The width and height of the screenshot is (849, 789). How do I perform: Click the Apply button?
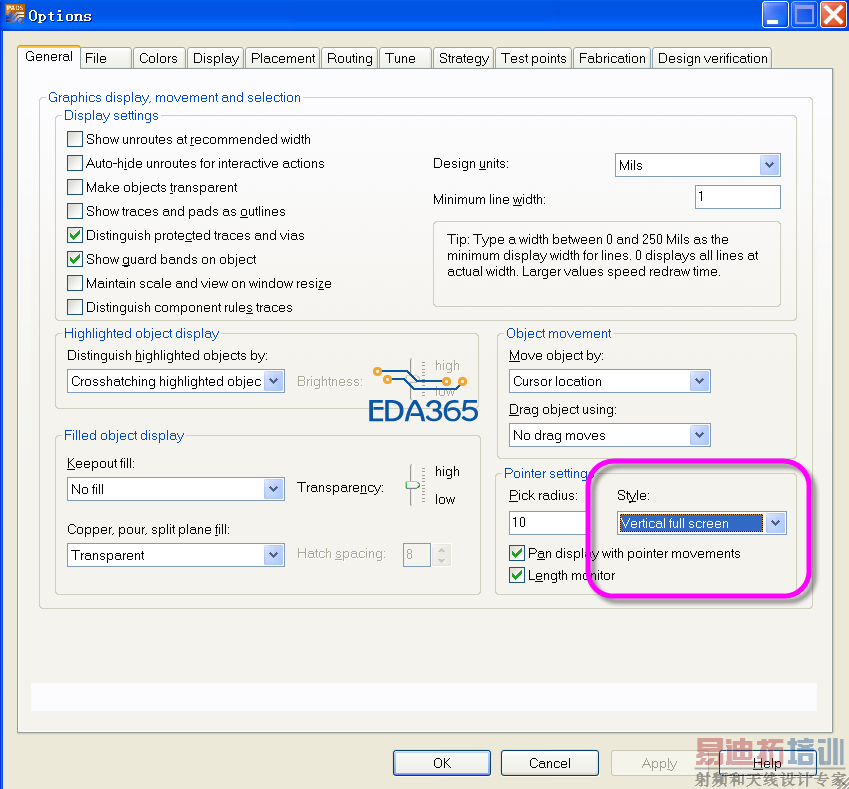[x=659, y=763]
